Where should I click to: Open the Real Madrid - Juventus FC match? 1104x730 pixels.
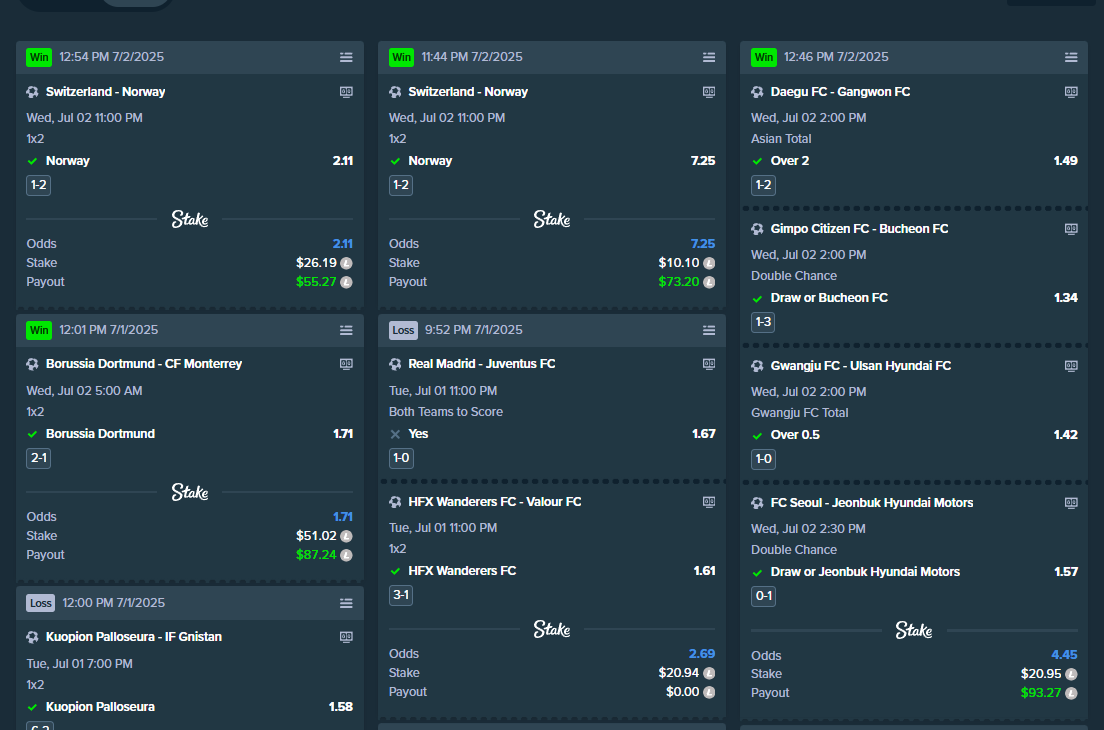click(482, 364)
